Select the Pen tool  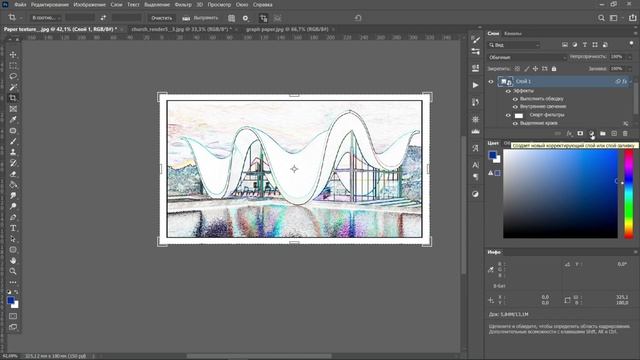pos(13,217)
